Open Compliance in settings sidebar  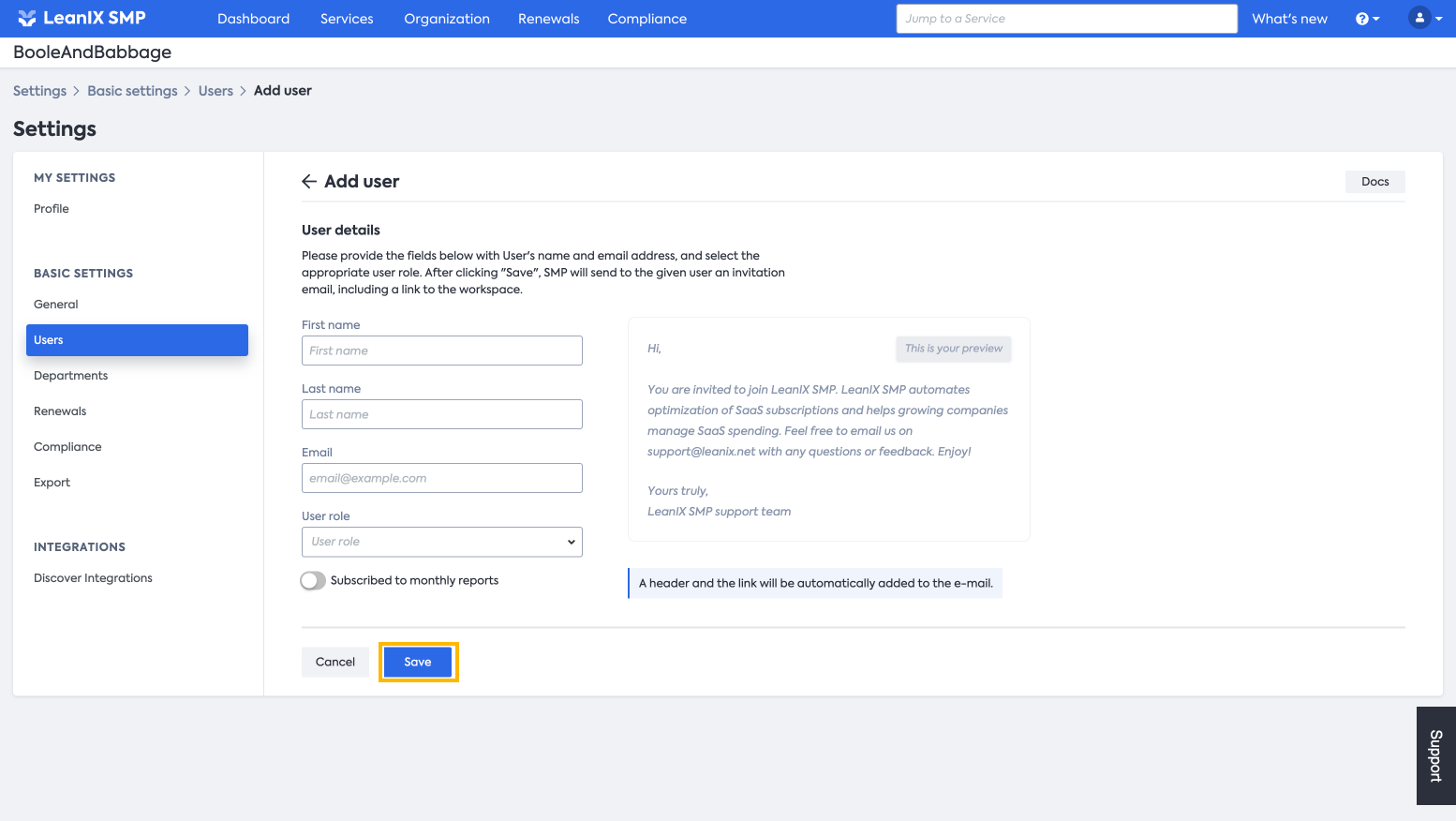coord(67,447)
